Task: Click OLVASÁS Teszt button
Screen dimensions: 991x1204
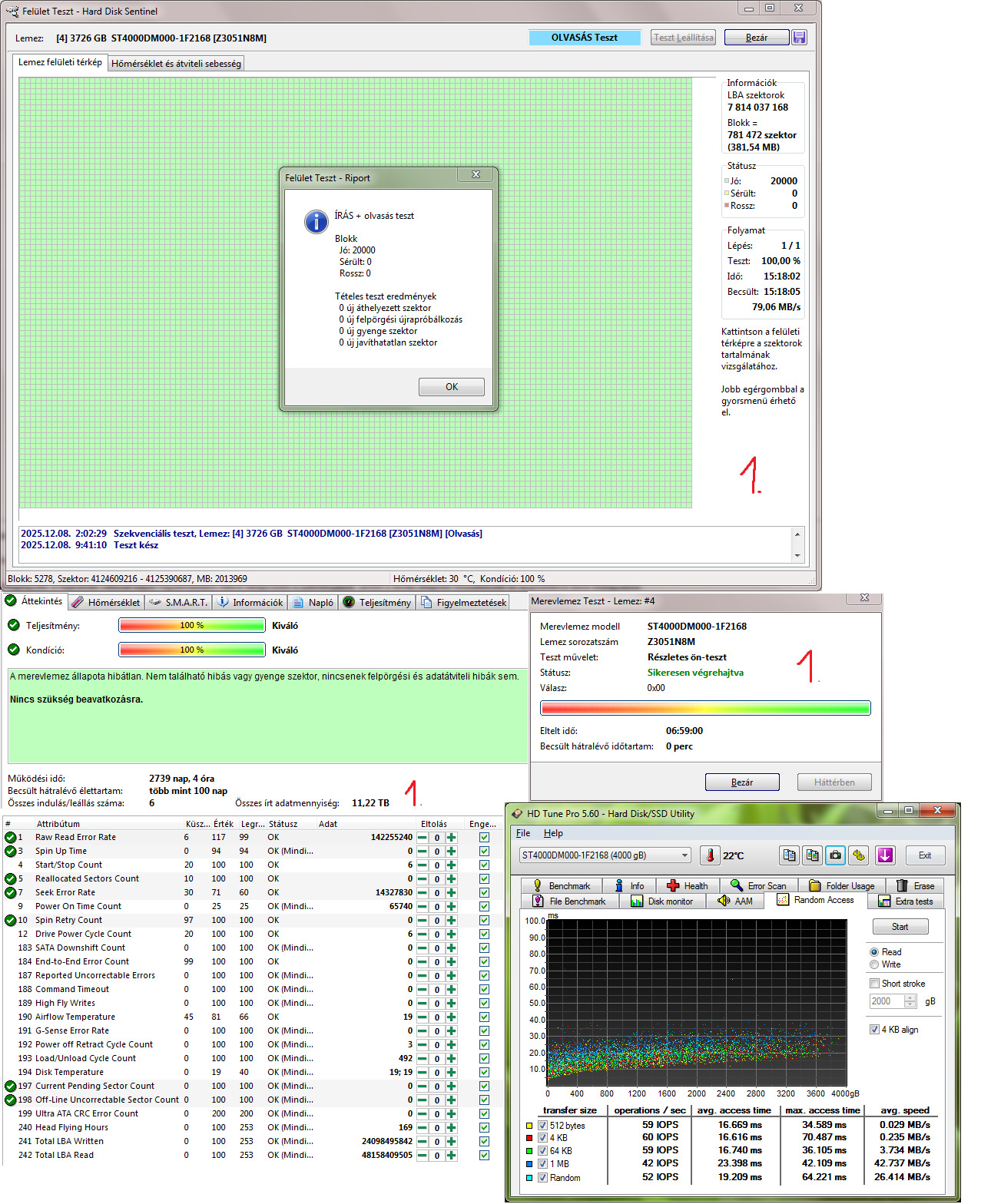Action: 584,38
